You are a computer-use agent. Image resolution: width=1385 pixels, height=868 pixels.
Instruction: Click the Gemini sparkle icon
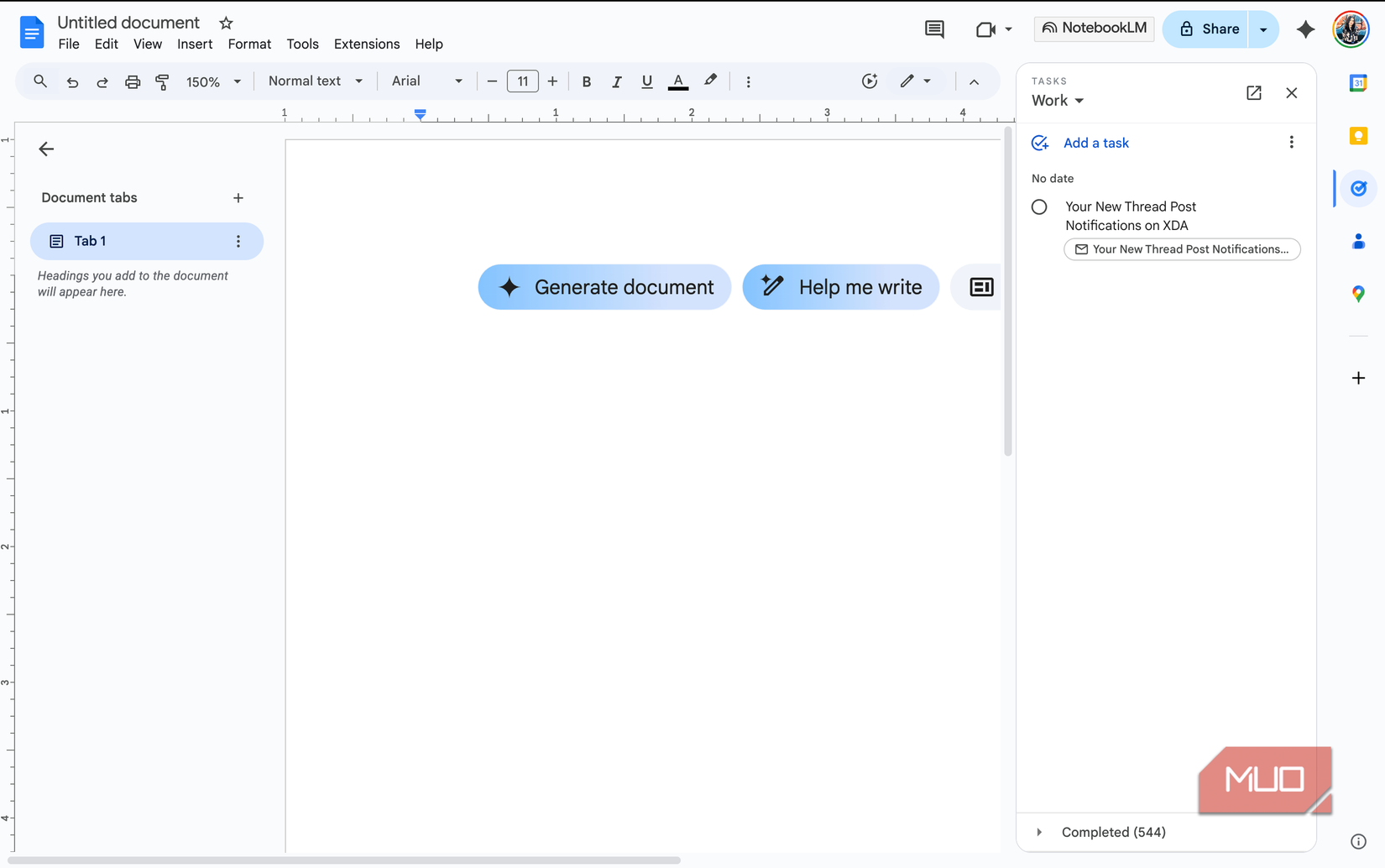[1305, 29]
